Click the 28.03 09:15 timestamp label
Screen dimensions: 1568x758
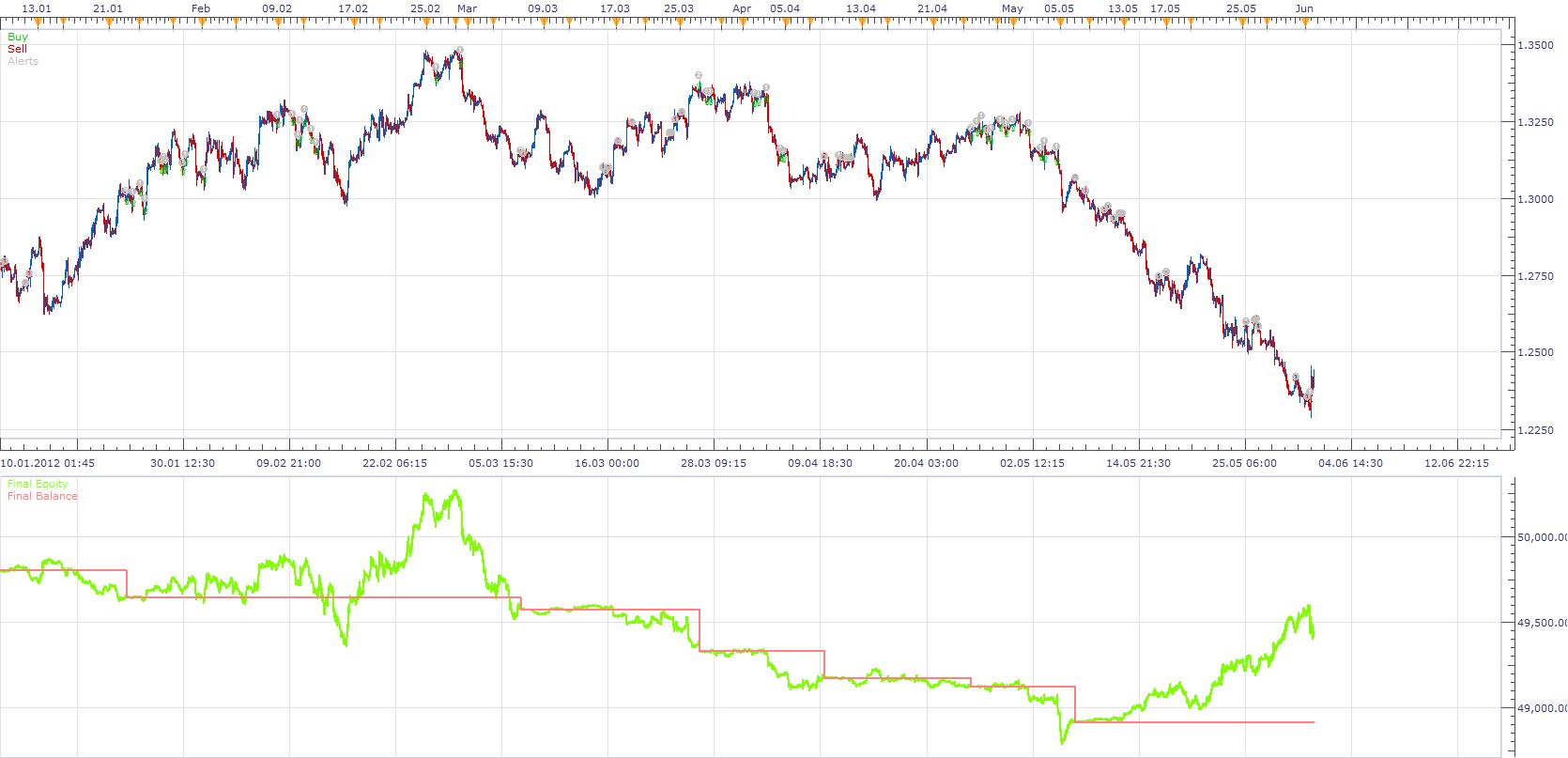click(x=714, y=463)
